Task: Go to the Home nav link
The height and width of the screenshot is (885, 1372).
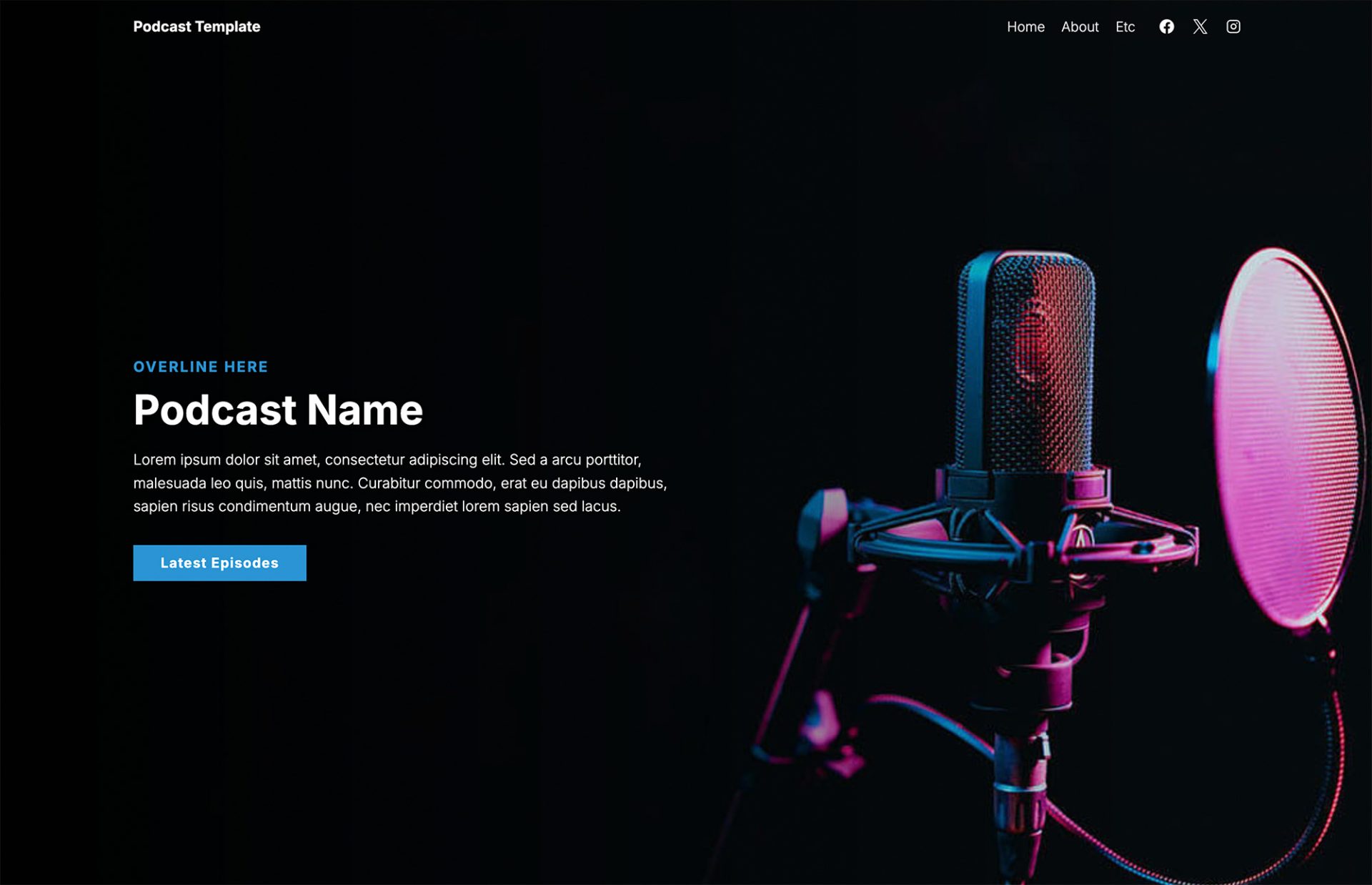Action: pos(1025,26)
